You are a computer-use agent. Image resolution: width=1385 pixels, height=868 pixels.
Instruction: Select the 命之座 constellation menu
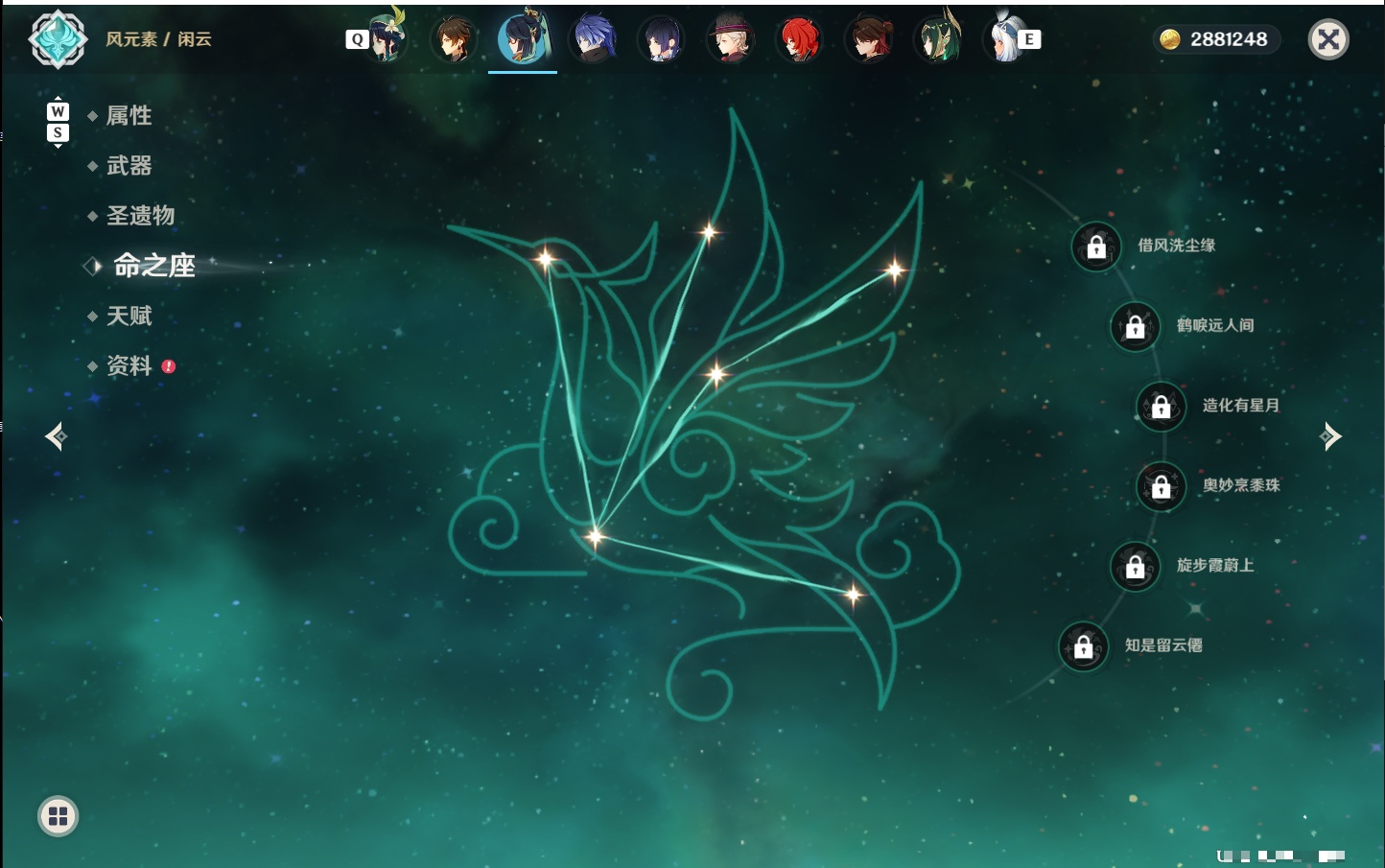click(154, 266)
